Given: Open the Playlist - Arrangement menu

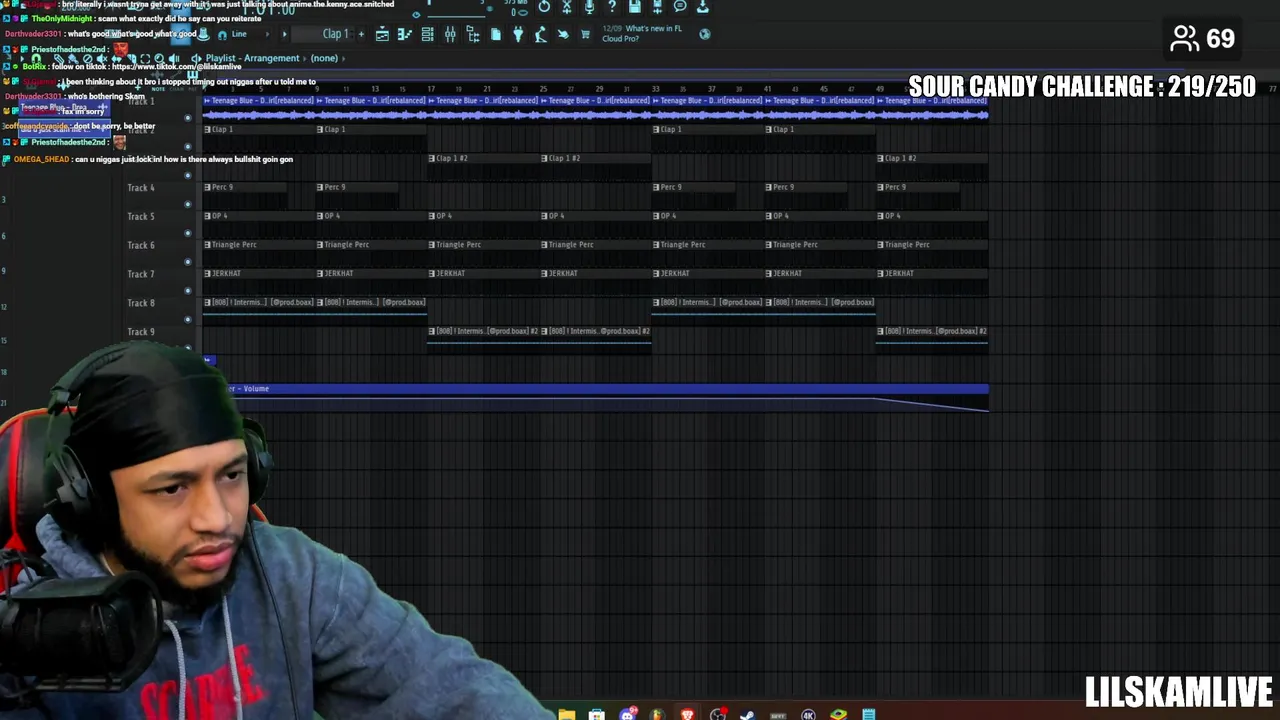Looking at the screenshot, I should pyautogui.click(x=252, y=58).
